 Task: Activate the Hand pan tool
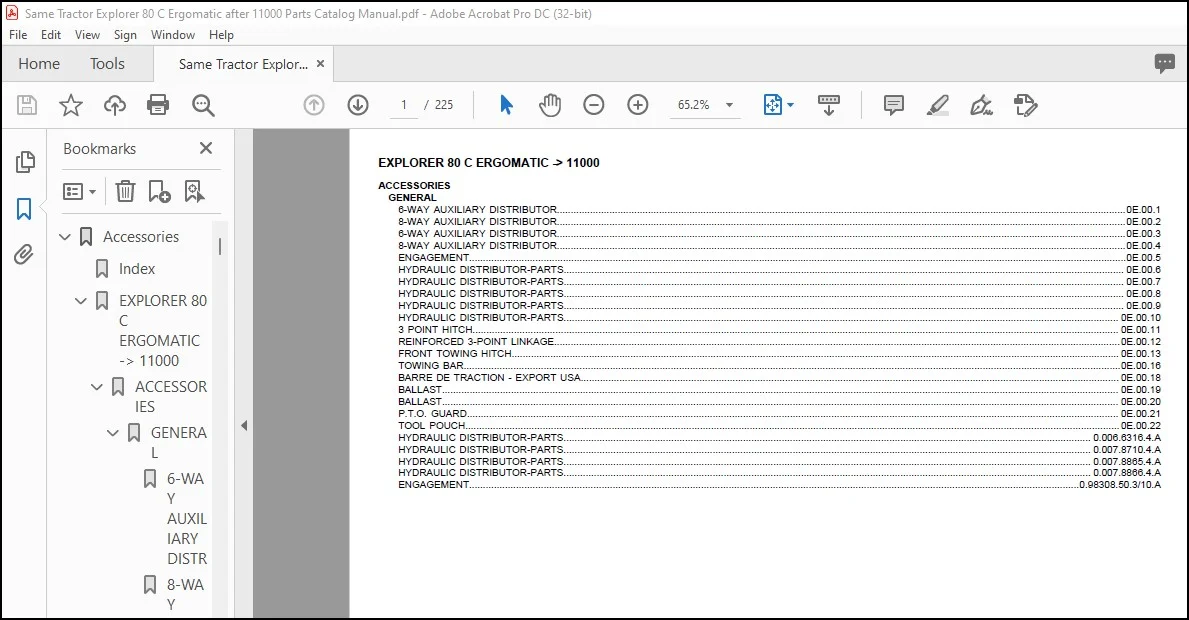coord(550,105)
